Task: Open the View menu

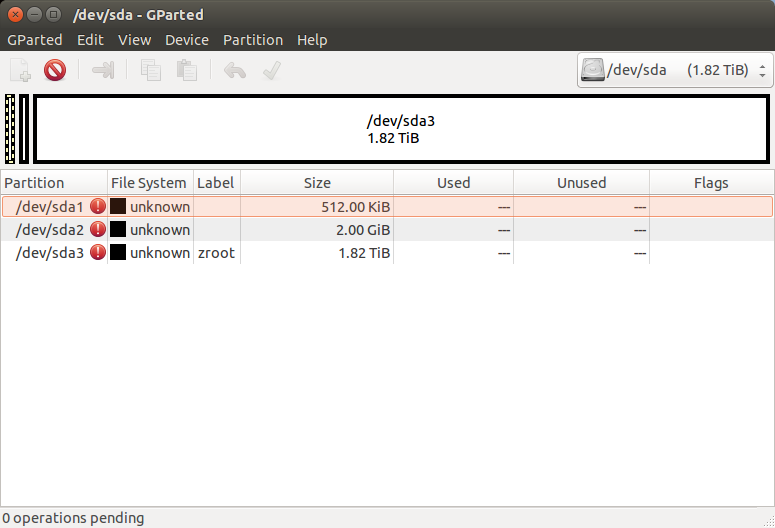Action: click(x=134, y=40)
